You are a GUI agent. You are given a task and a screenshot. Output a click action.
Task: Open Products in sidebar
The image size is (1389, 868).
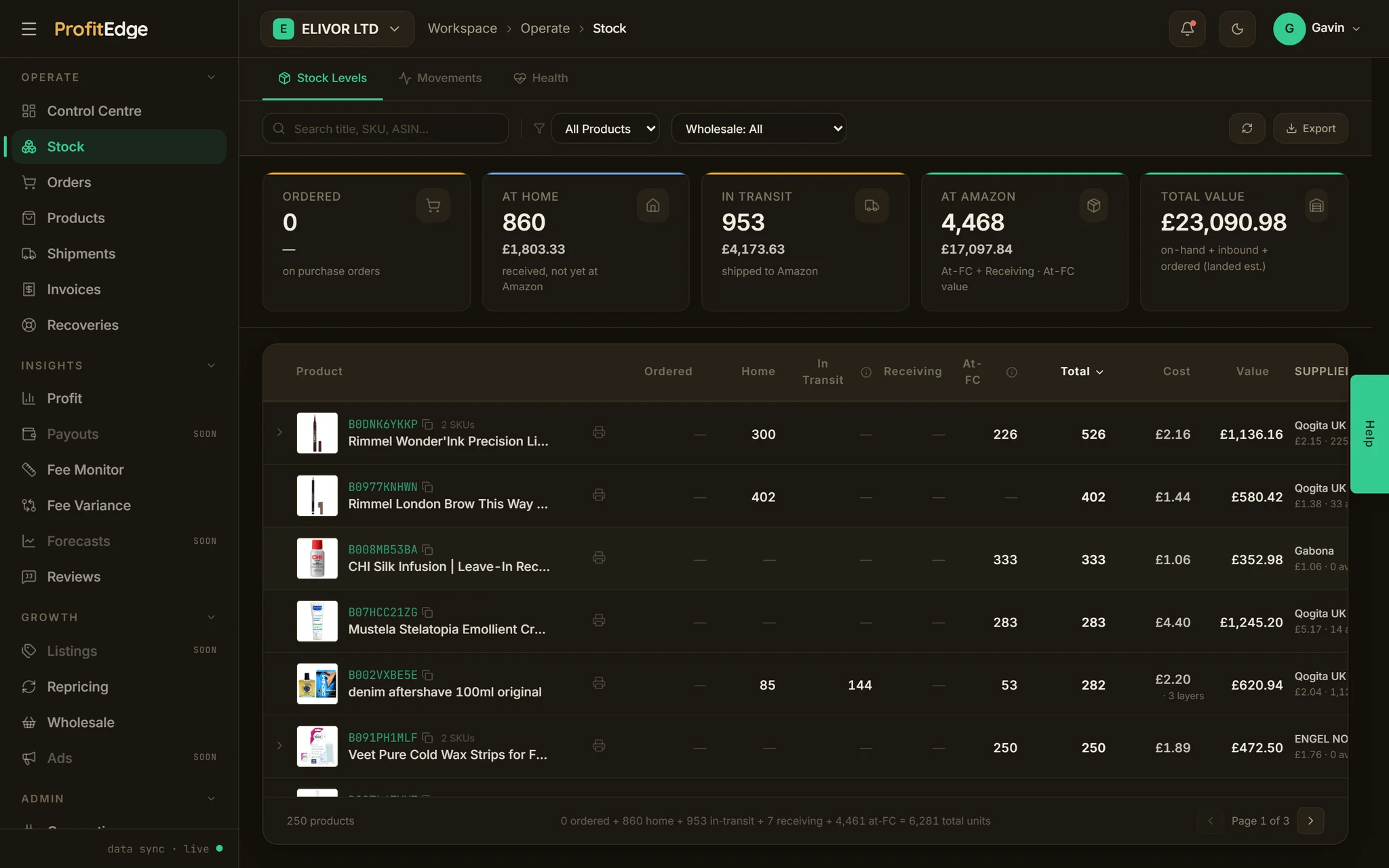[119, 218]
